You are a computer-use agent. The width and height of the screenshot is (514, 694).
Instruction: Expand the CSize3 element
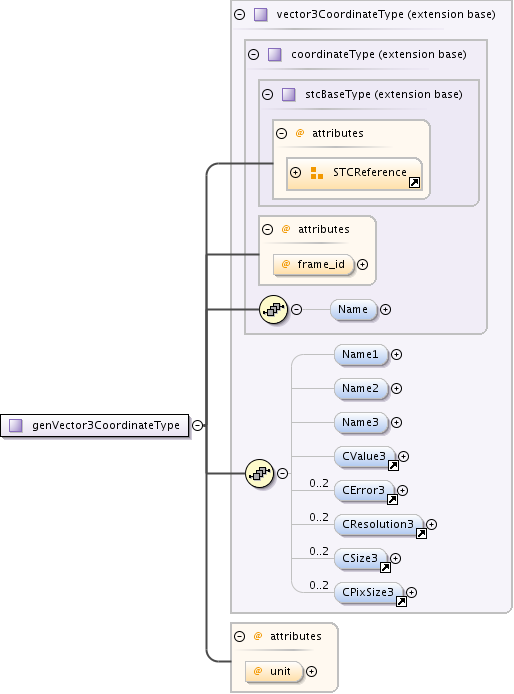(x=395, y=559)
